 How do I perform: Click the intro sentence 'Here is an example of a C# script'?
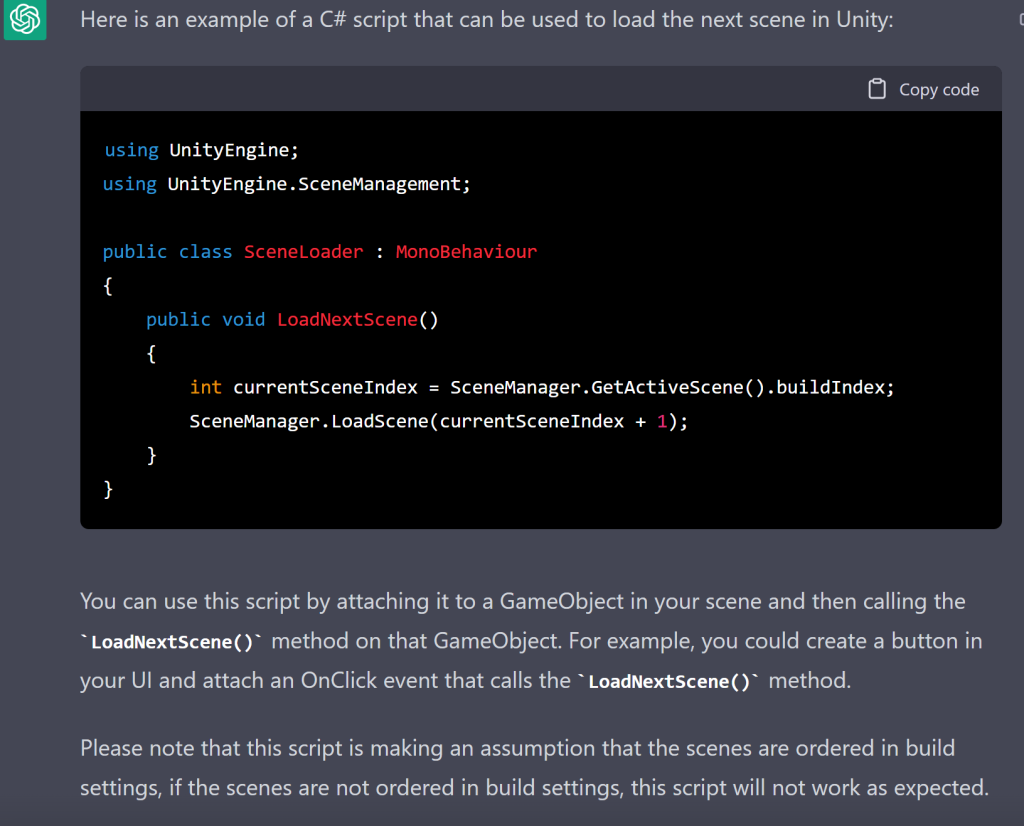(487, 20)
